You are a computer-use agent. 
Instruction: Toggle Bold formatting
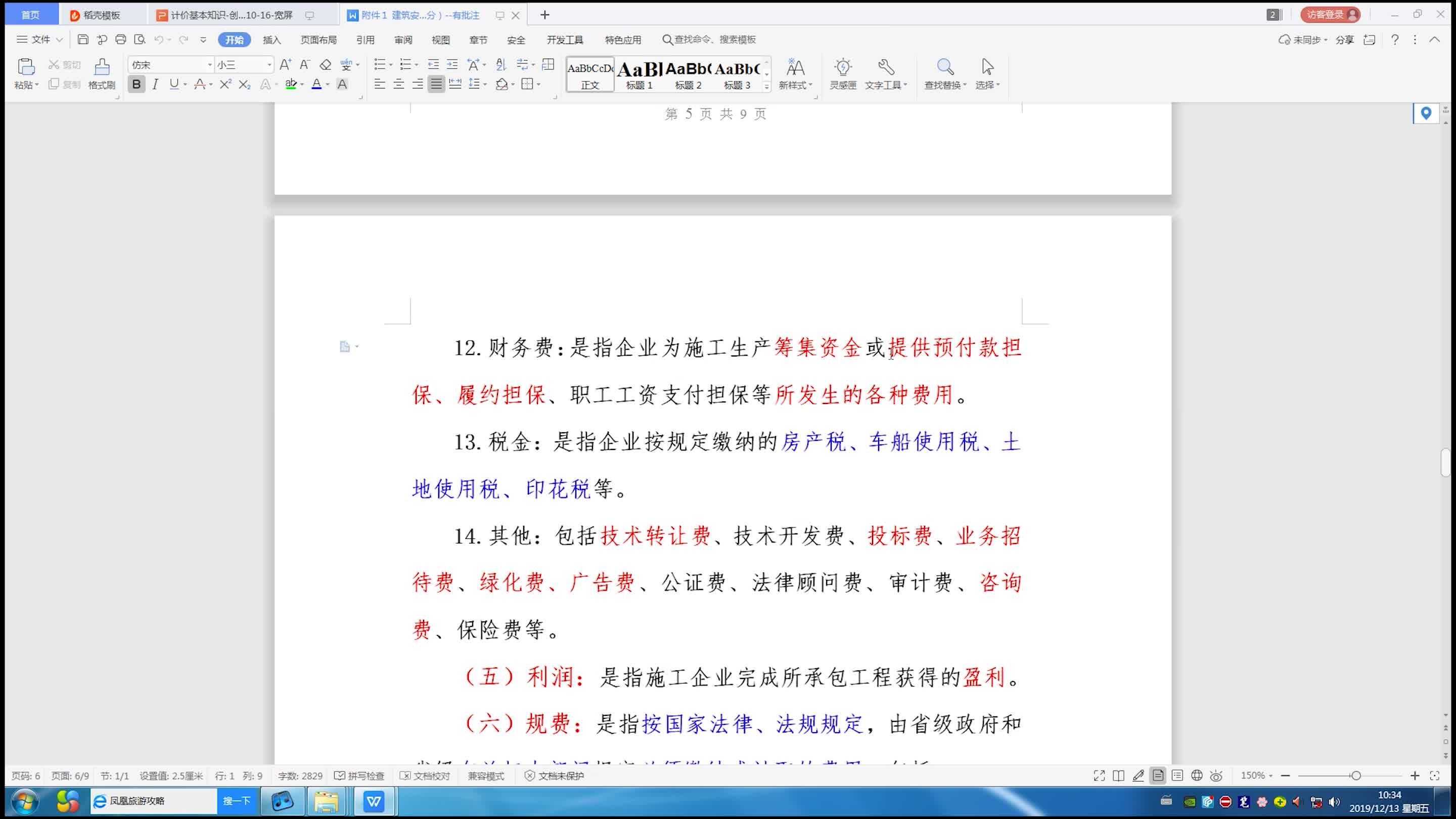tap(136, 84)
